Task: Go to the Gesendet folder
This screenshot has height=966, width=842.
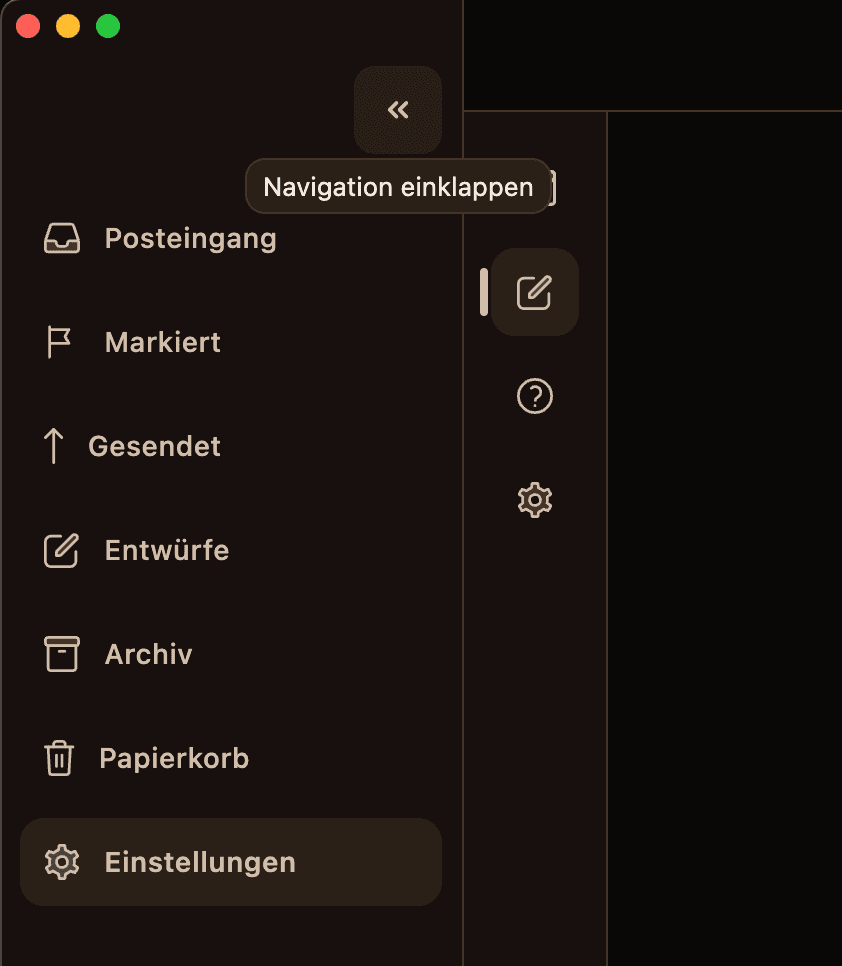Action: pos(155,446)
